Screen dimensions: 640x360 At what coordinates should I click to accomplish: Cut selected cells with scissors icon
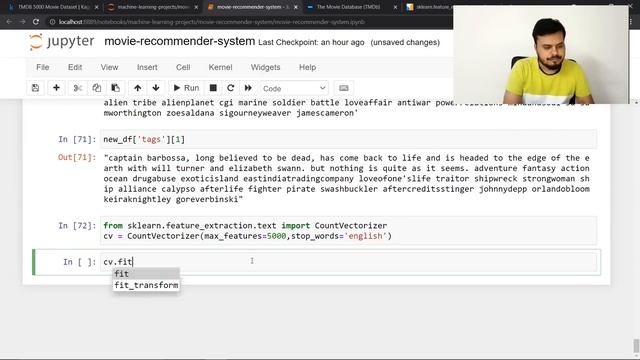pos(78,88)
